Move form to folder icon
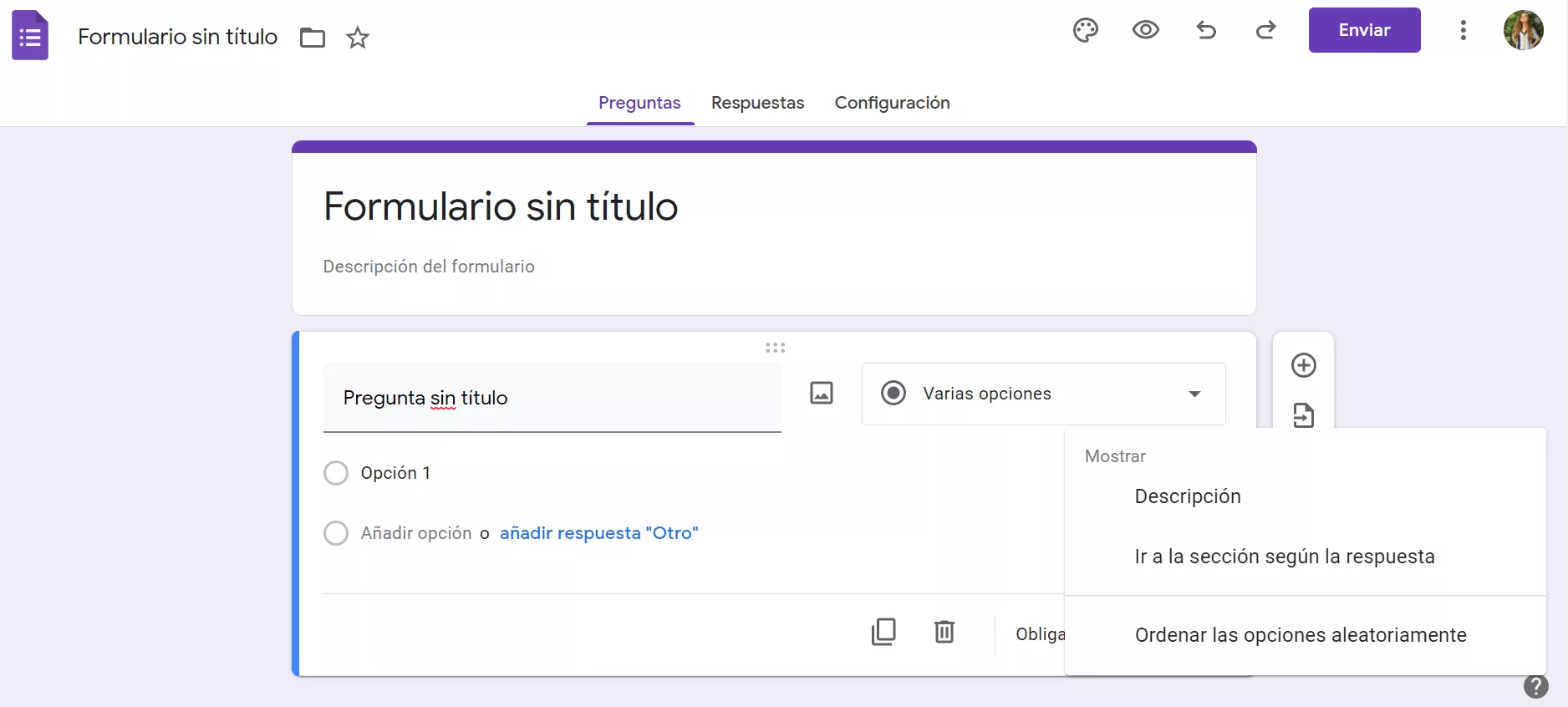 (313, 38)
